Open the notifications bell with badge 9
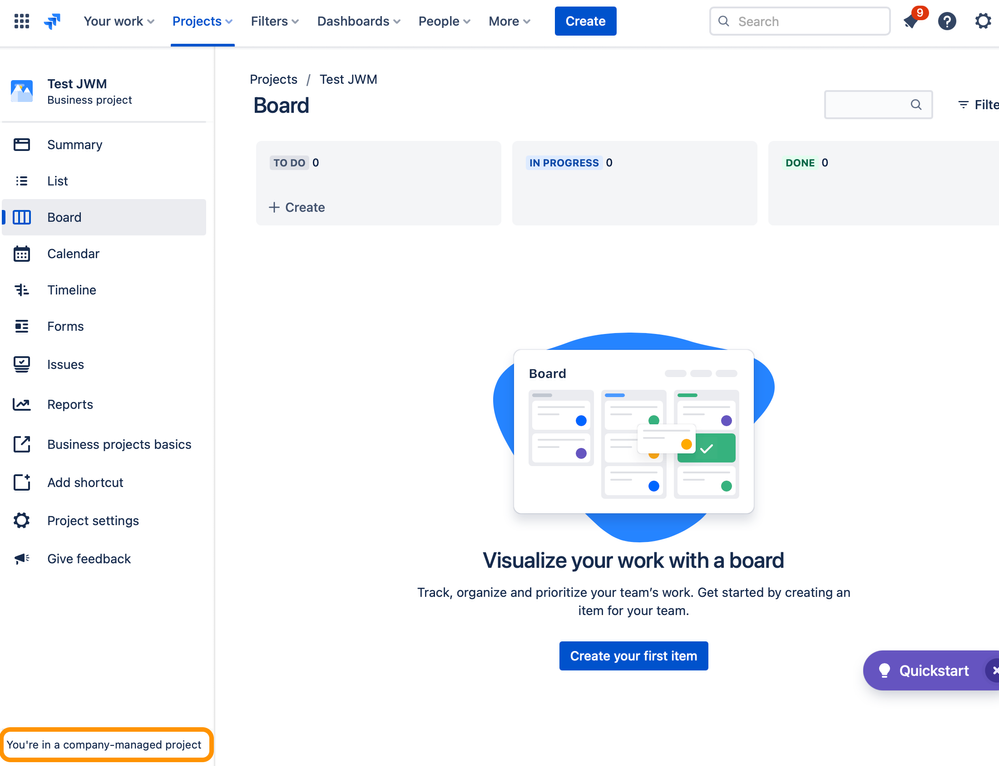 (x=911, y=21)
